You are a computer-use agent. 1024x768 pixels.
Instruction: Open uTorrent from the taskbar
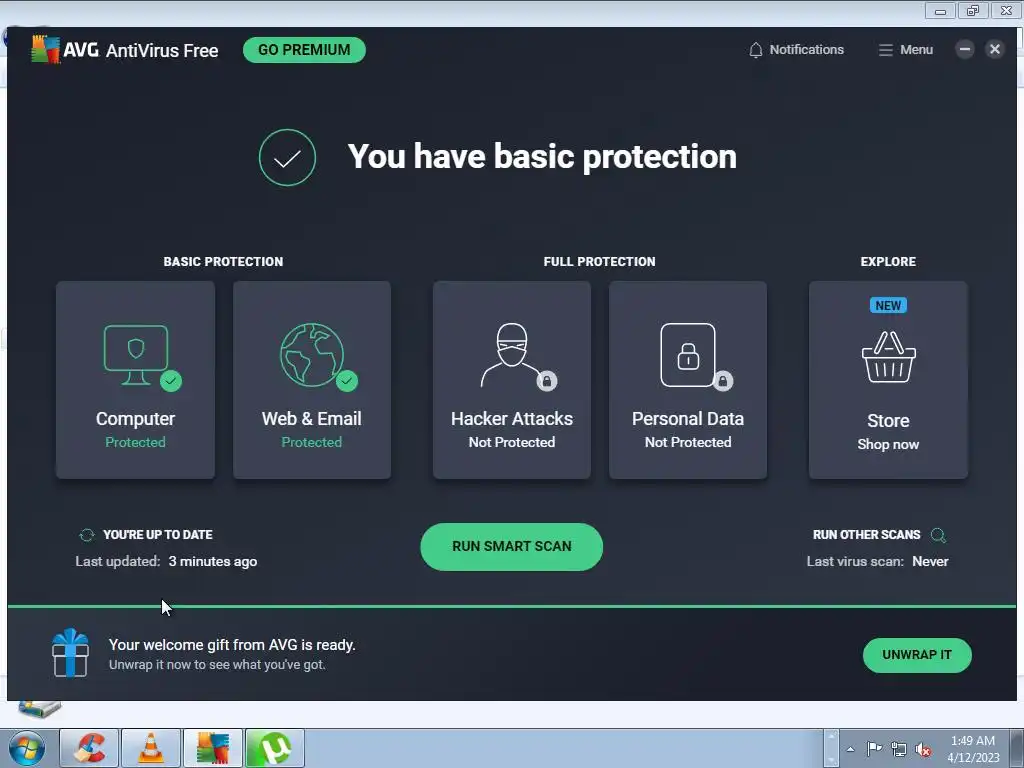274,748
